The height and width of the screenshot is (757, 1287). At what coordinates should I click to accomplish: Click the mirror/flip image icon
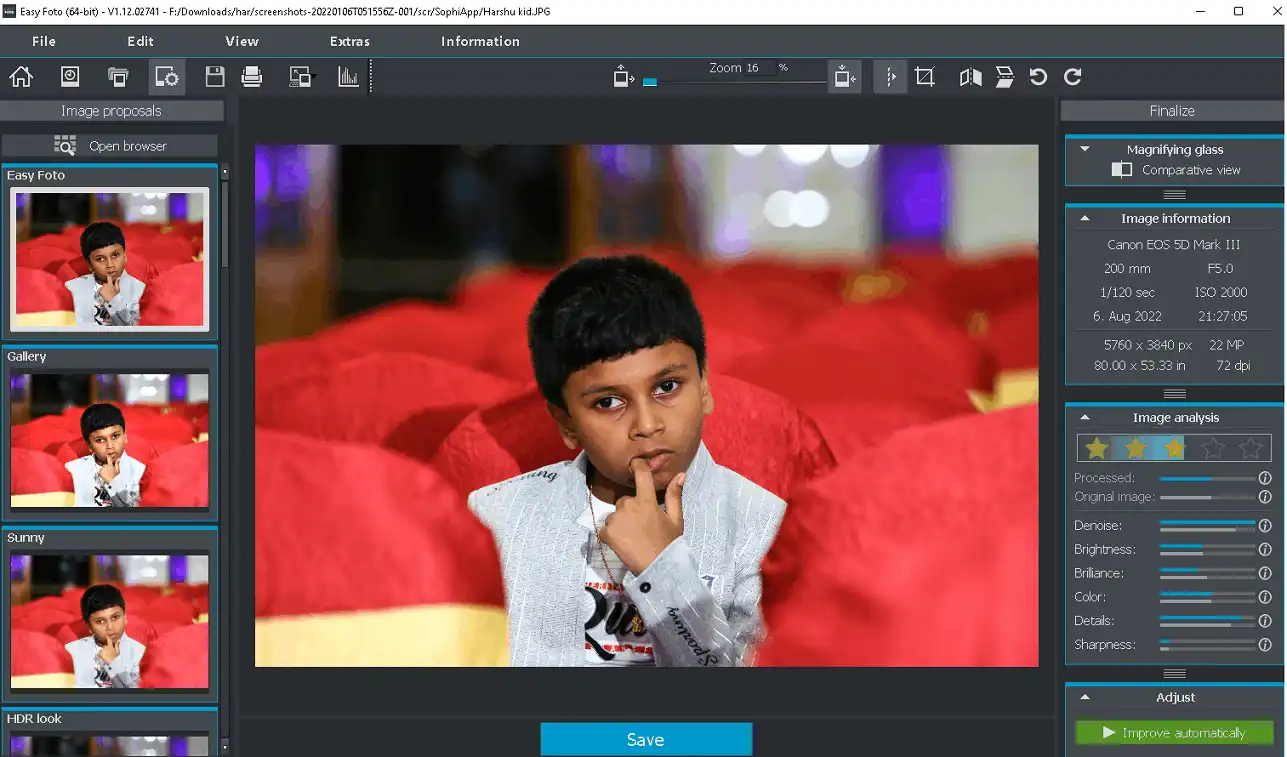pyautogui.click(x=970, y=77)
